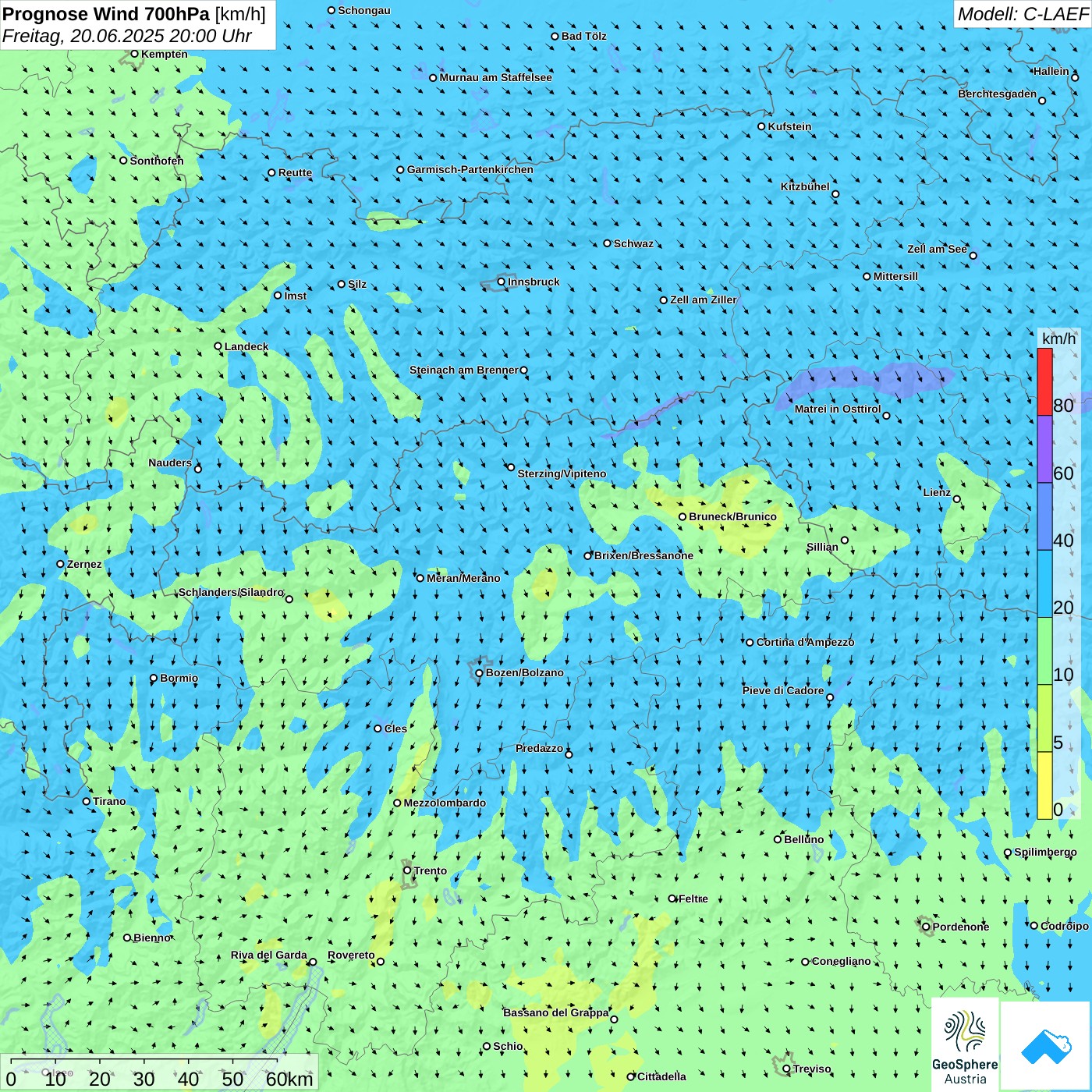Click the red 80 km/h legend swatch

[1044, 381]
